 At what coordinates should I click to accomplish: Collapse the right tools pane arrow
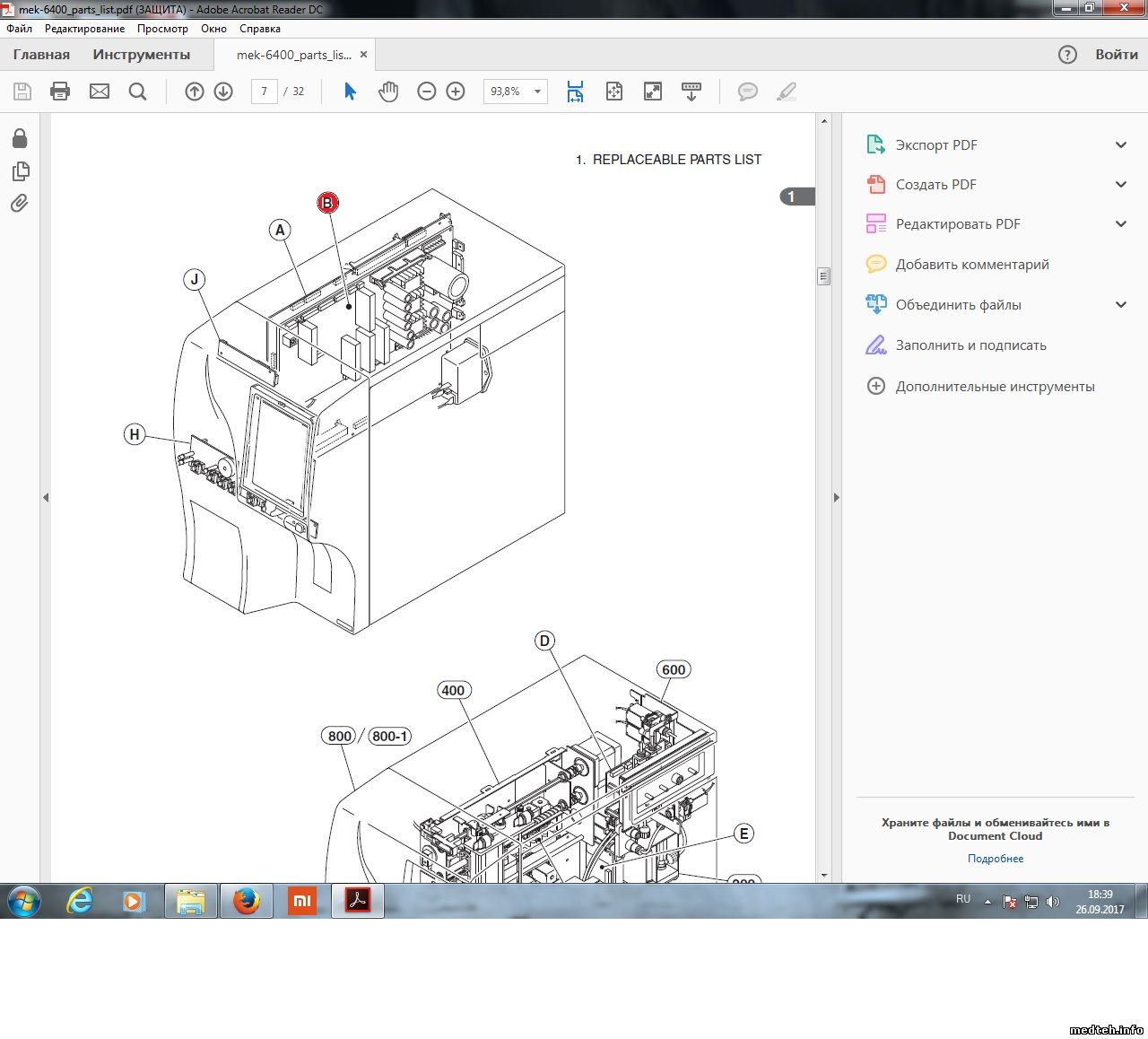tap(837, 497)
